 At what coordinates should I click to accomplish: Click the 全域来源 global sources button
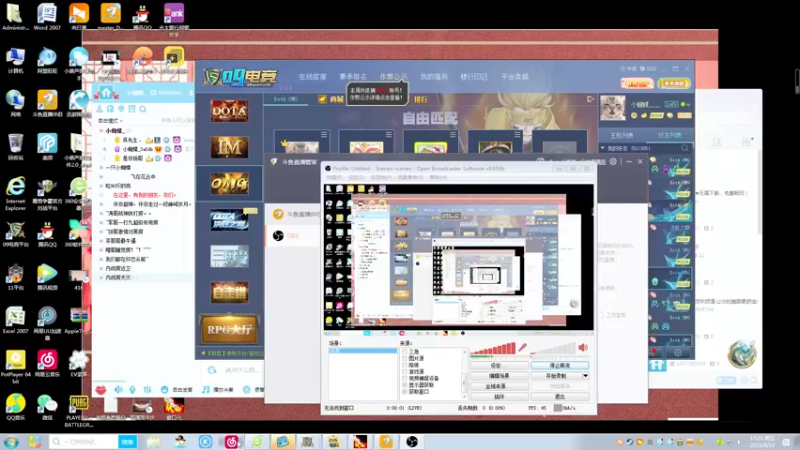point(499,386)
